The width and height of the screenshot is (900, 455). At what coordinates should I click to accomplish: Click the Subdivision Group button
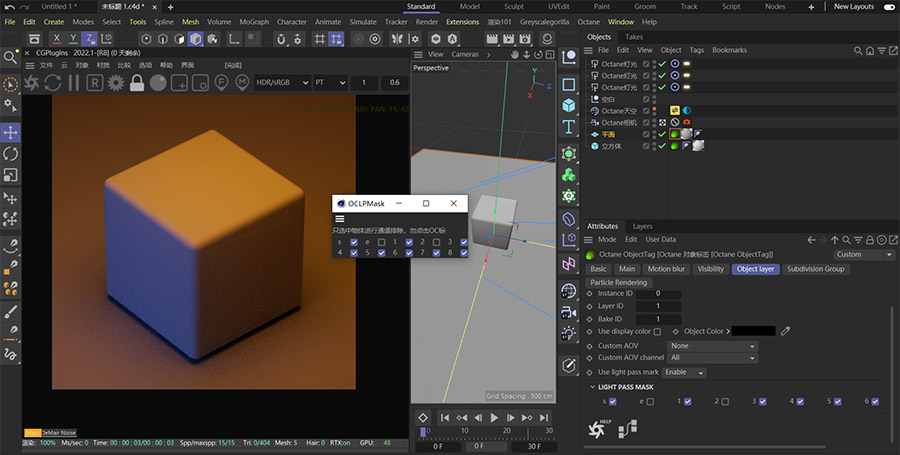[815, 269]
